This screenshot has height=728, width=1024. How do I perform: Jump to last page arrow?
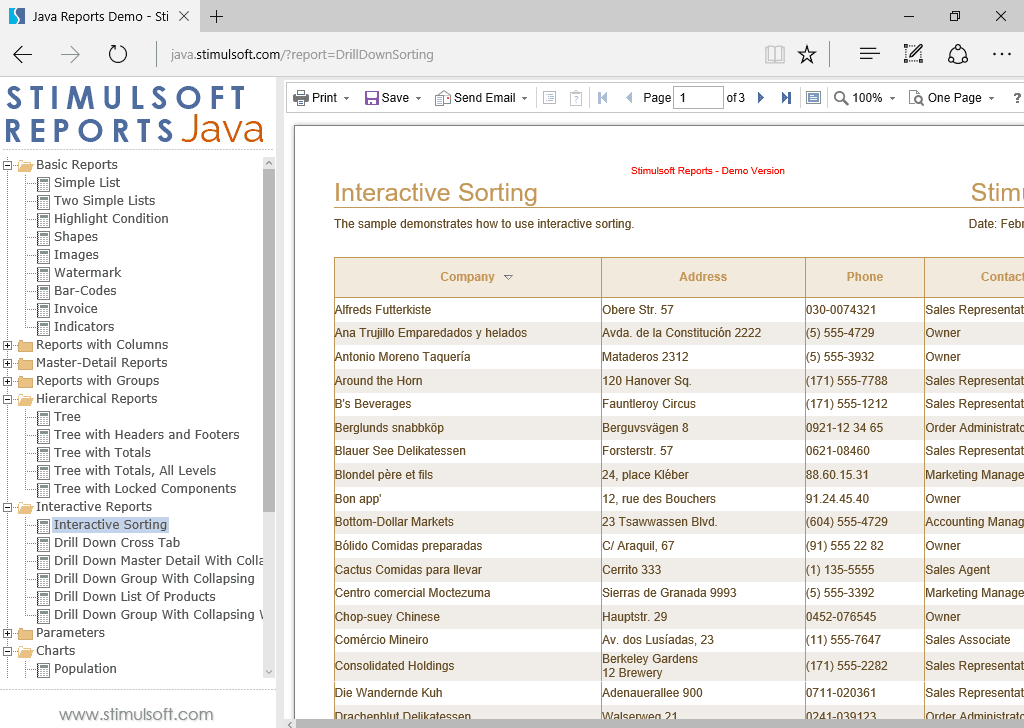[786, 98]
